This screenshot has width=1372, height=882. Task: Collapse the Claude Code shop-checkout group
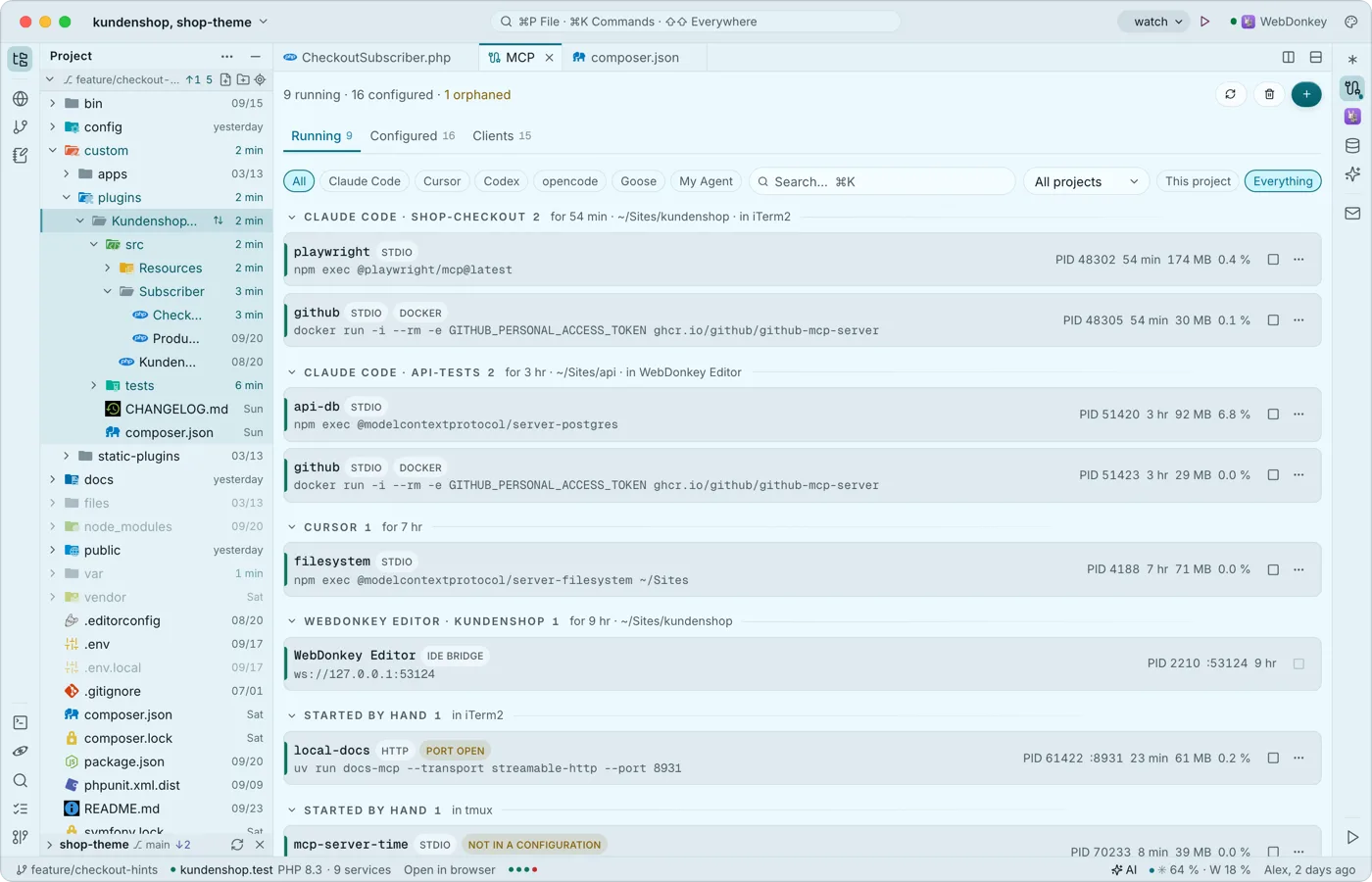[x=292, y=217]
